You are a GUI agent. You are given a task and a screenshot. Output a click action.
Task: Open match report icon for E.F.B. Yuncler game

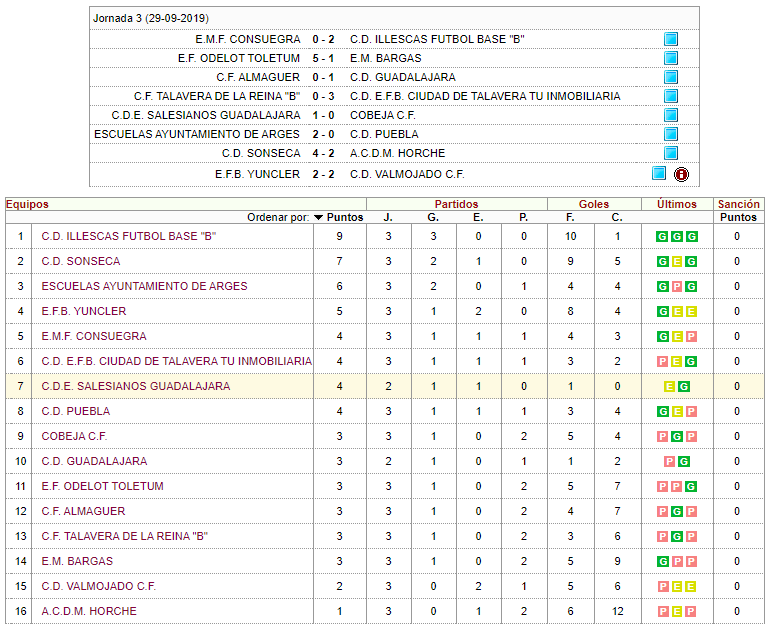pyautogui.click(x=659, y=174)
